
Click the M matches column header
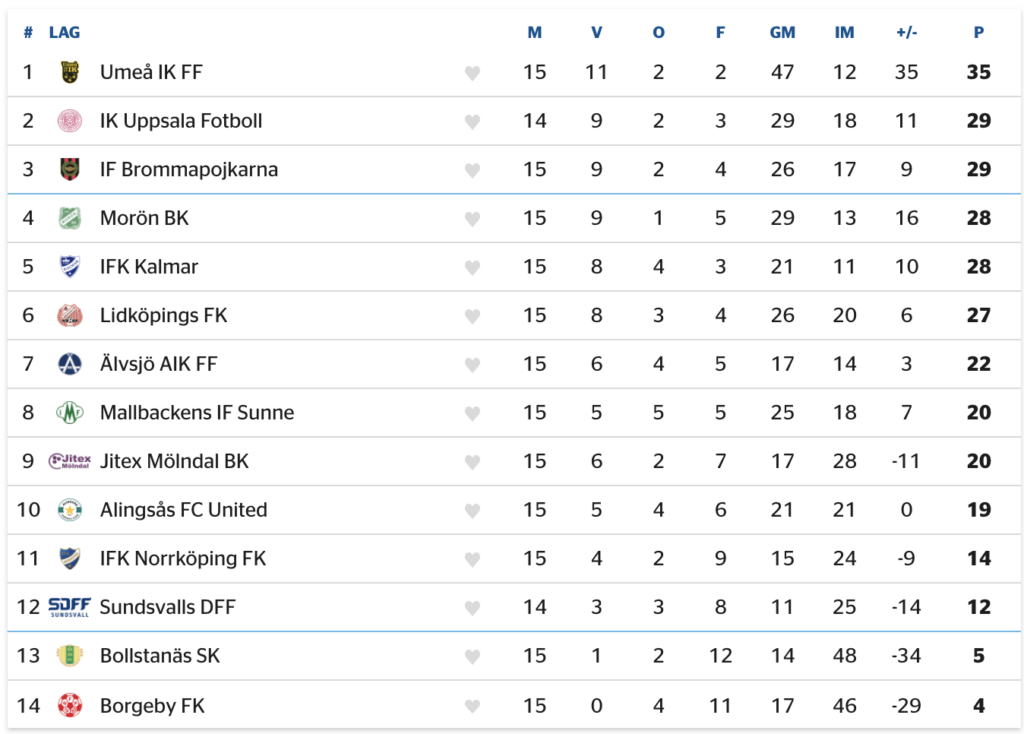point(534,32)
